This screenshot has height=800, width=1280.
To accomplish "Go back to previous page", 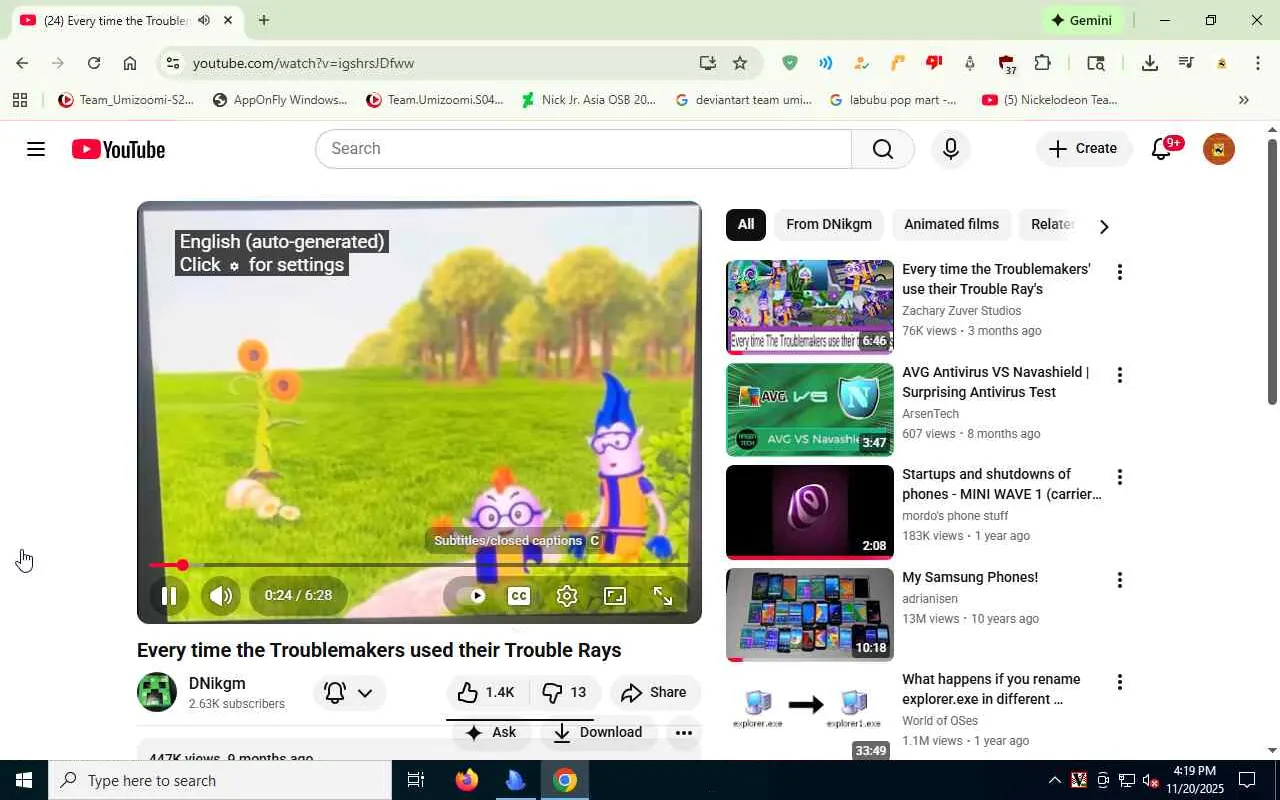I will (22, 63).
